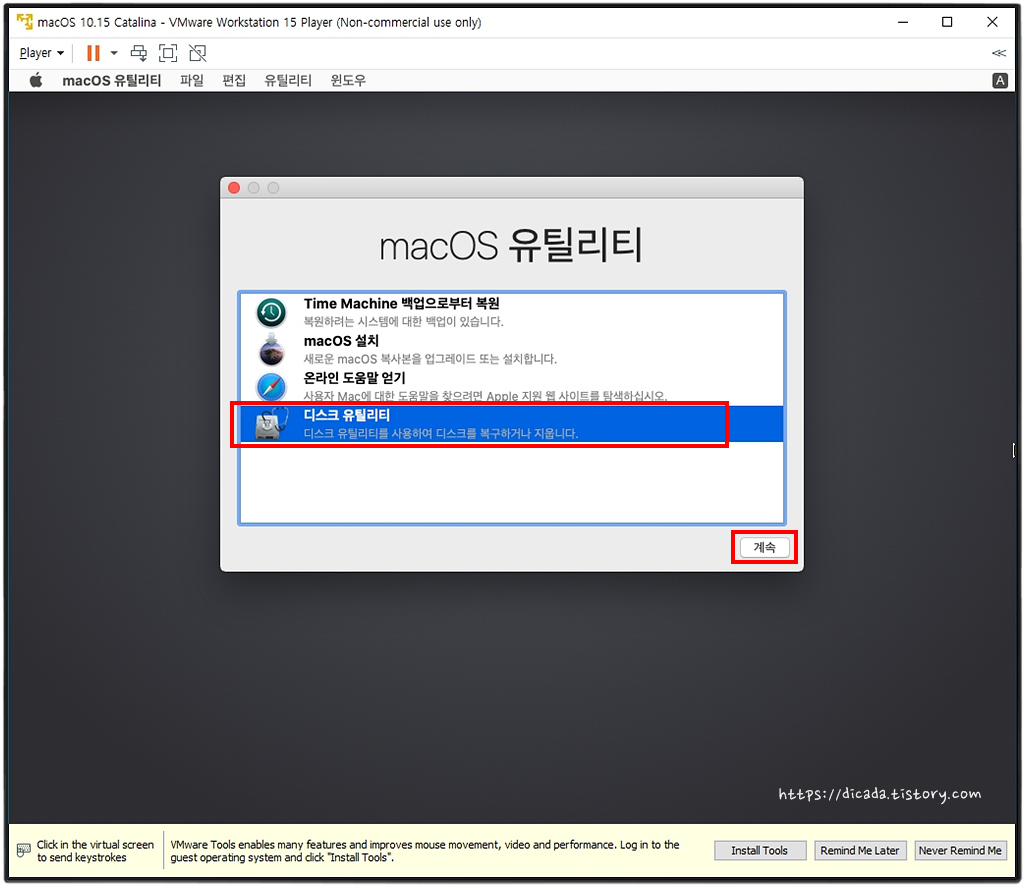Open the 윈도우 menu
Viewport: 1026px width, 887px height.
click(348, 80)
